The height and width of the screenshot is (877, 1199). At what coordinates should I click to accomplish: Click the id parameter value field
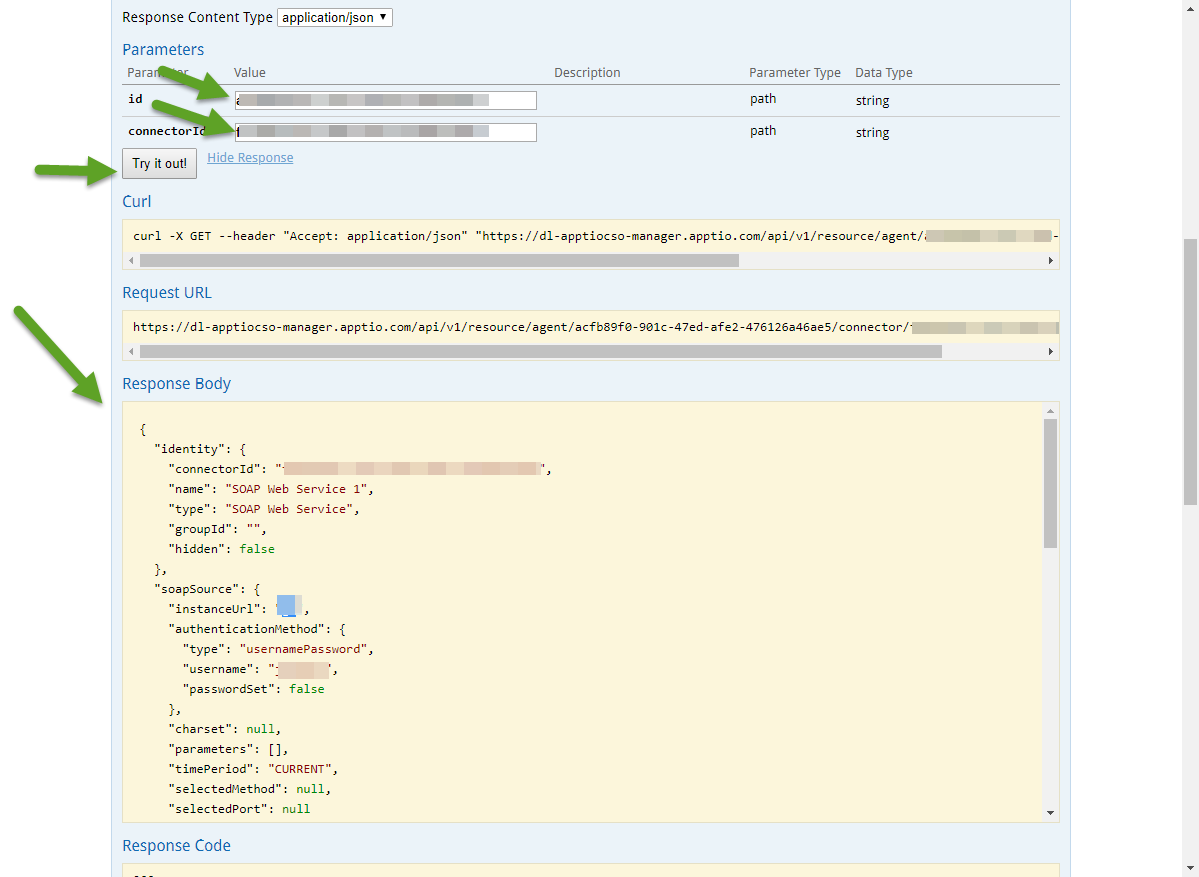pyautogui.click(x=385, y=100)
